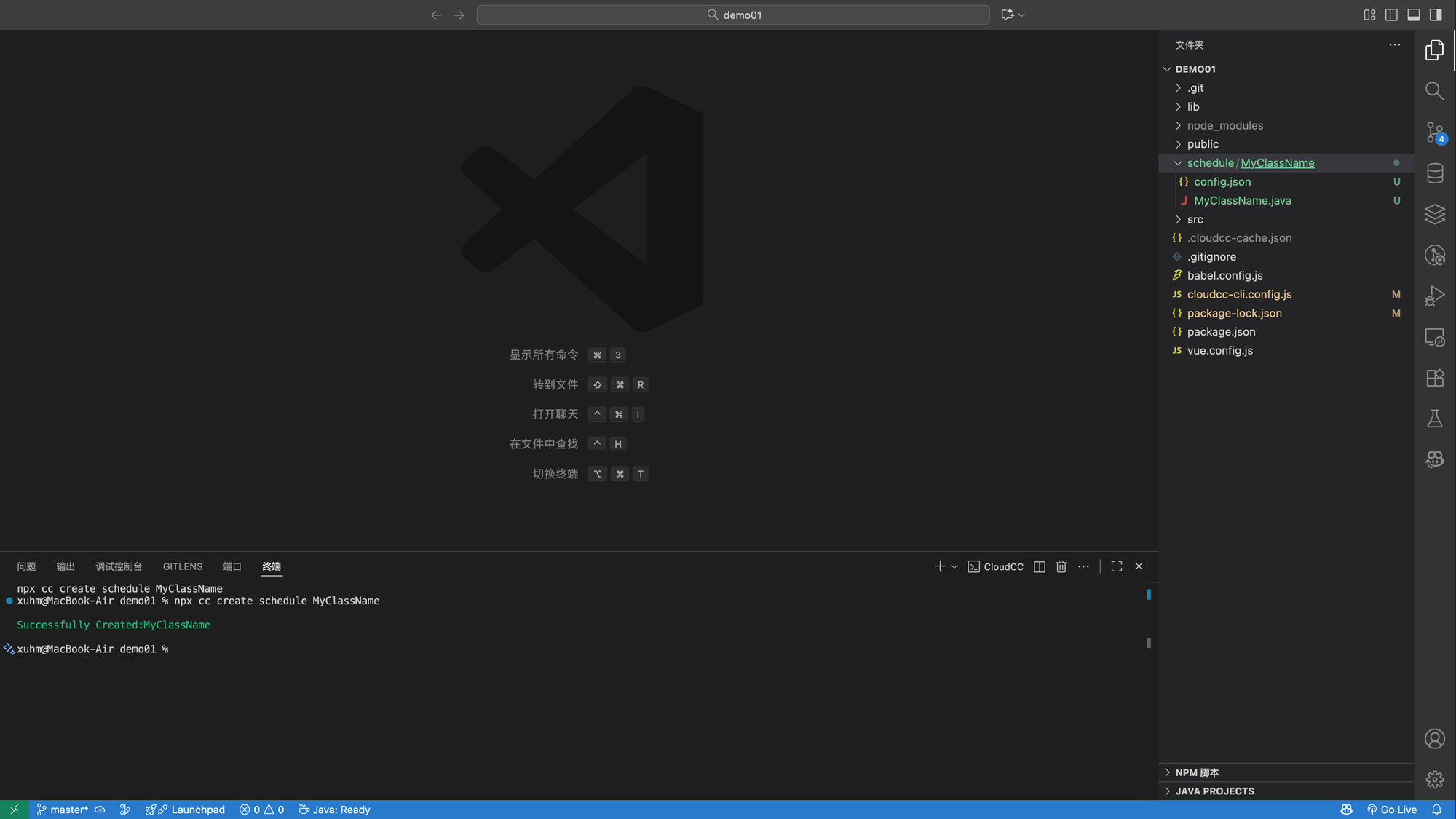Click the kill terminal trash icon
This screenshot has height=819, width=1456.
[x=1061, y=566]
